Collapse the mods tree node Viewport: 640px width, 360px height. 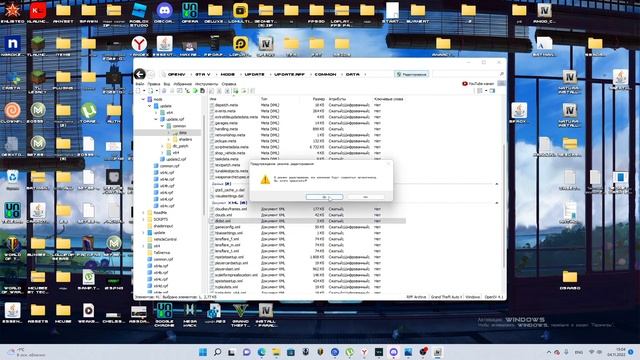pyautogui.click(x=143, y=99)
